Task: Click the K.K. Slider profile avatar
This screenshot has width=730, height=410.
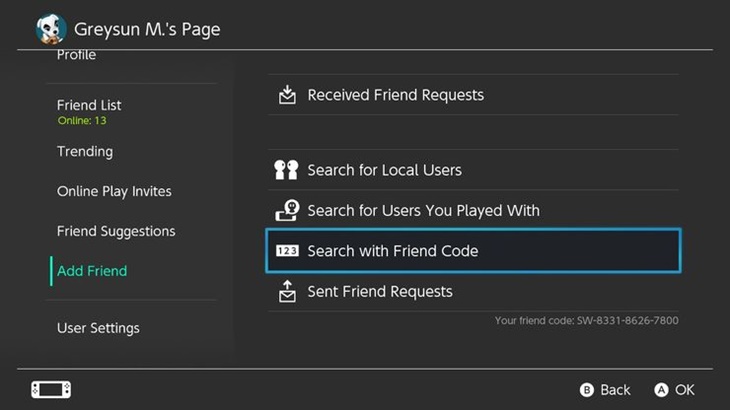Action: pyautogui.click(x=51, y=29)
